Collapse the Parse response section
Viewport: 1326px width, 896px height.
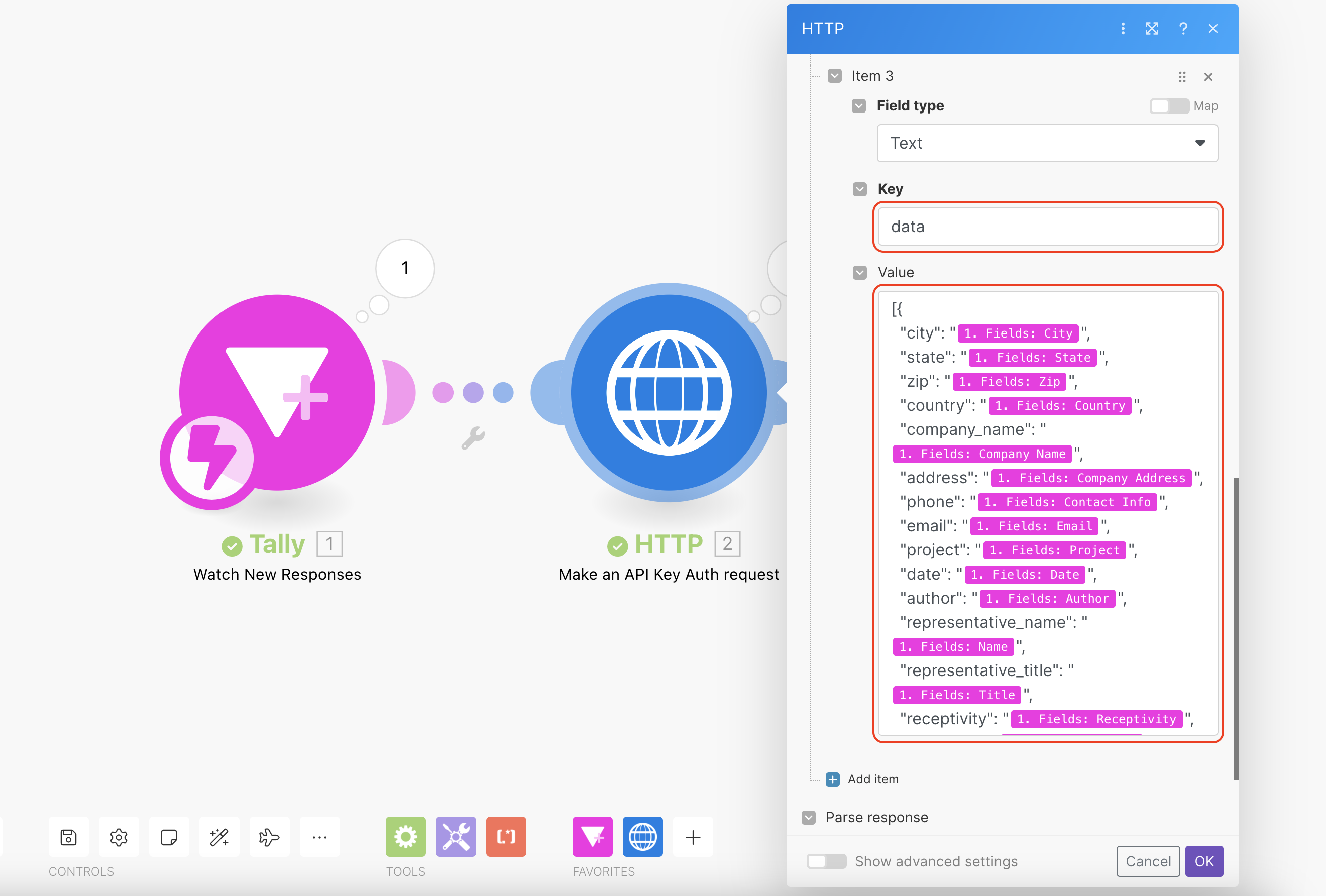pyautogui.click(x=809, y=817)
